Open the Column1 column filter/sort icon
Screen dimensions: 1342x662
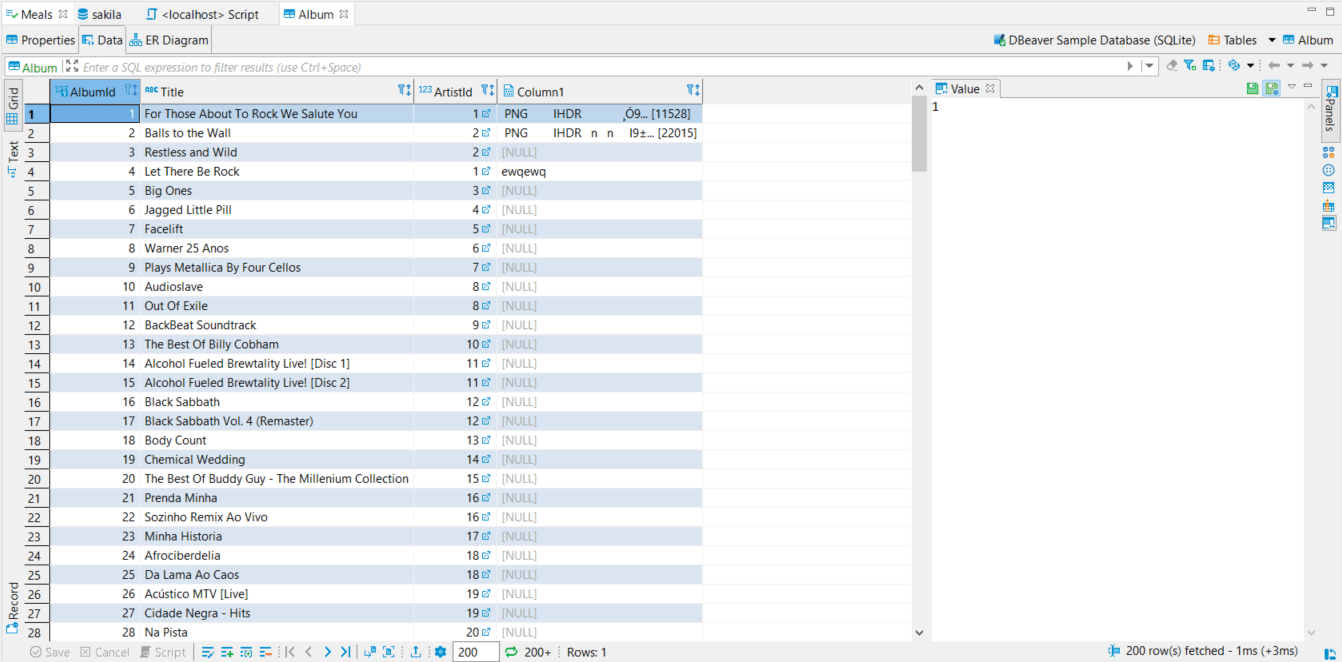693,90
